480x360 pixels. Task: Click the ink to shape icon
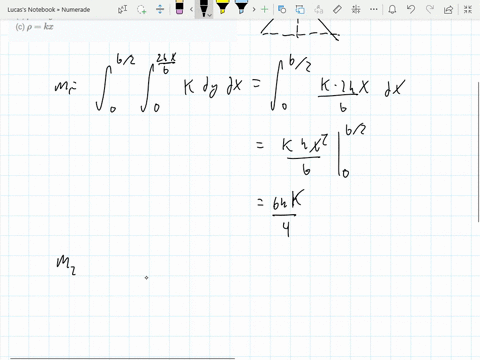300,9
